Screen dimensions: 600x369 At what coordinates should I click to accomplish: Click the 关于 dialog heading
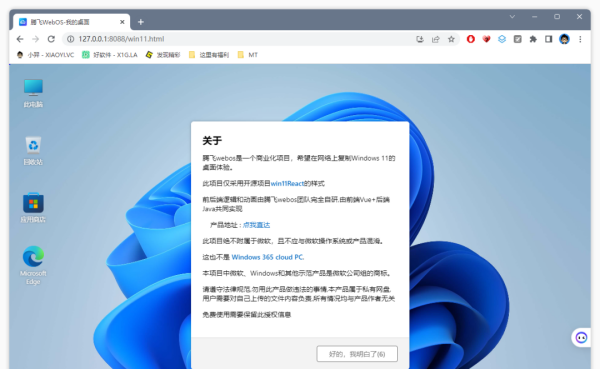tap(212, 140)
